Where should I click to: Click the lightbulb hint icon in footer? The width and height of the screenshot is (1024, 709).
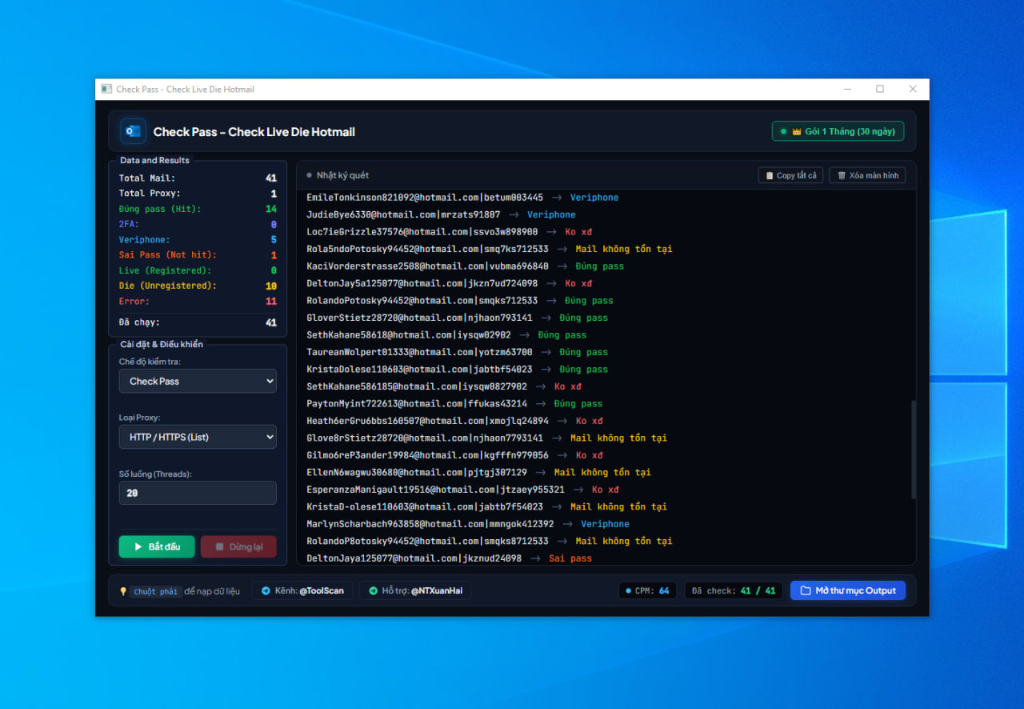pyautogui.click(x=123, y=591)
